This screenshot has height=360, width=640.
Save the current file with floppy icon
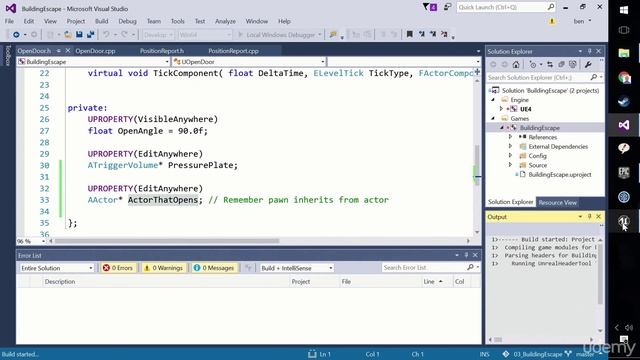[x=79, y=35]
